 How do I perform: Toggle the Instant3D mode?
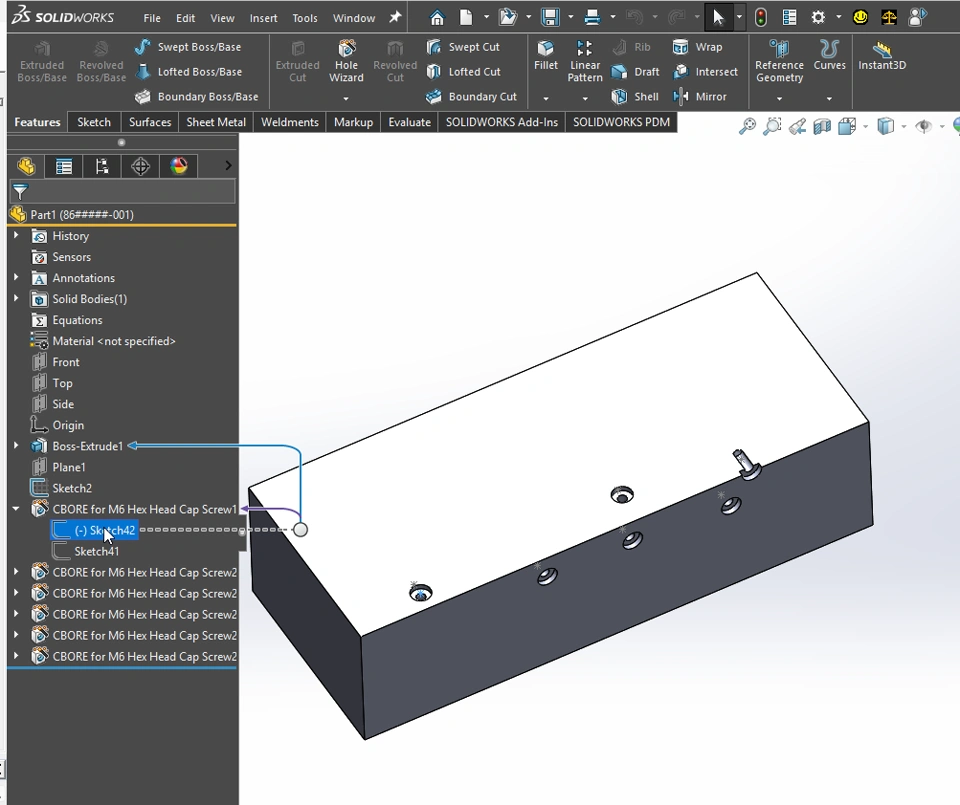point(881,55)
